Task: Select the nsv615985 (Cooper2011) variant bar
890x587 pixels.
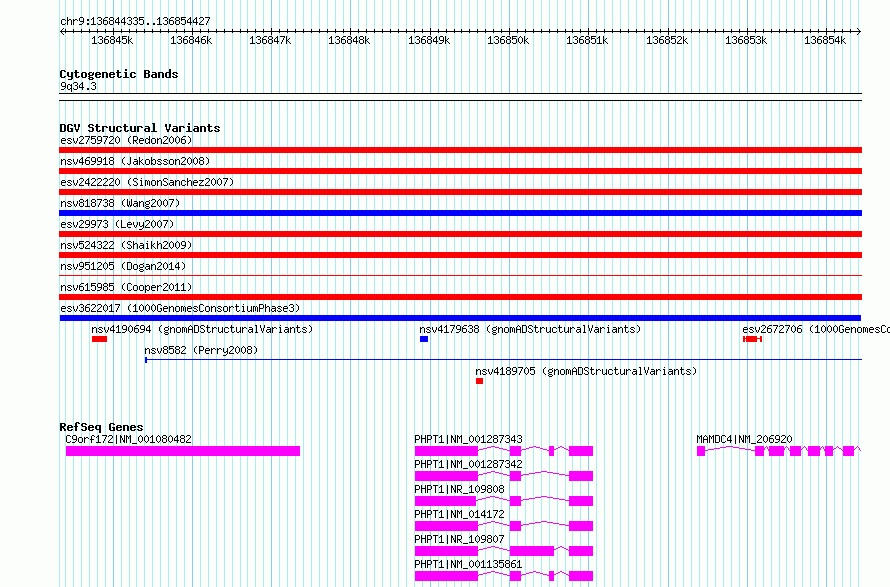Action: [460, 297]
